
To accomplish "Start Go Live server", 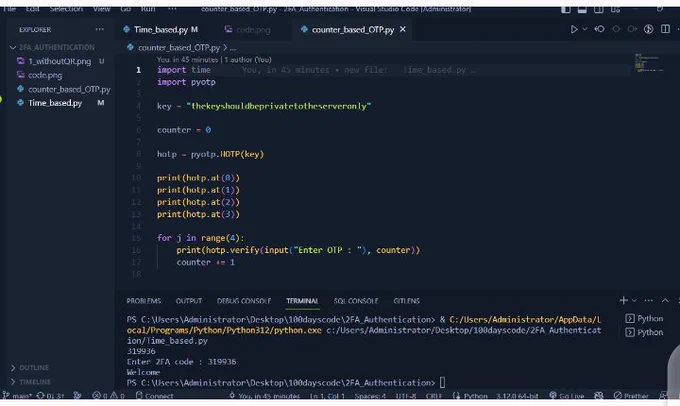I will click(567, 396).
